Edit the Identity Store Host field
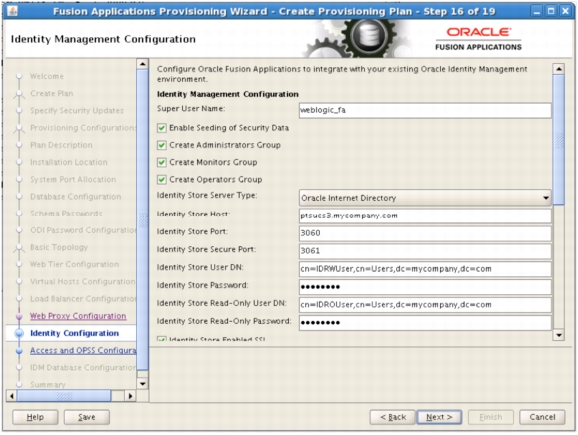Screen dimensions: 578x435 425,216
